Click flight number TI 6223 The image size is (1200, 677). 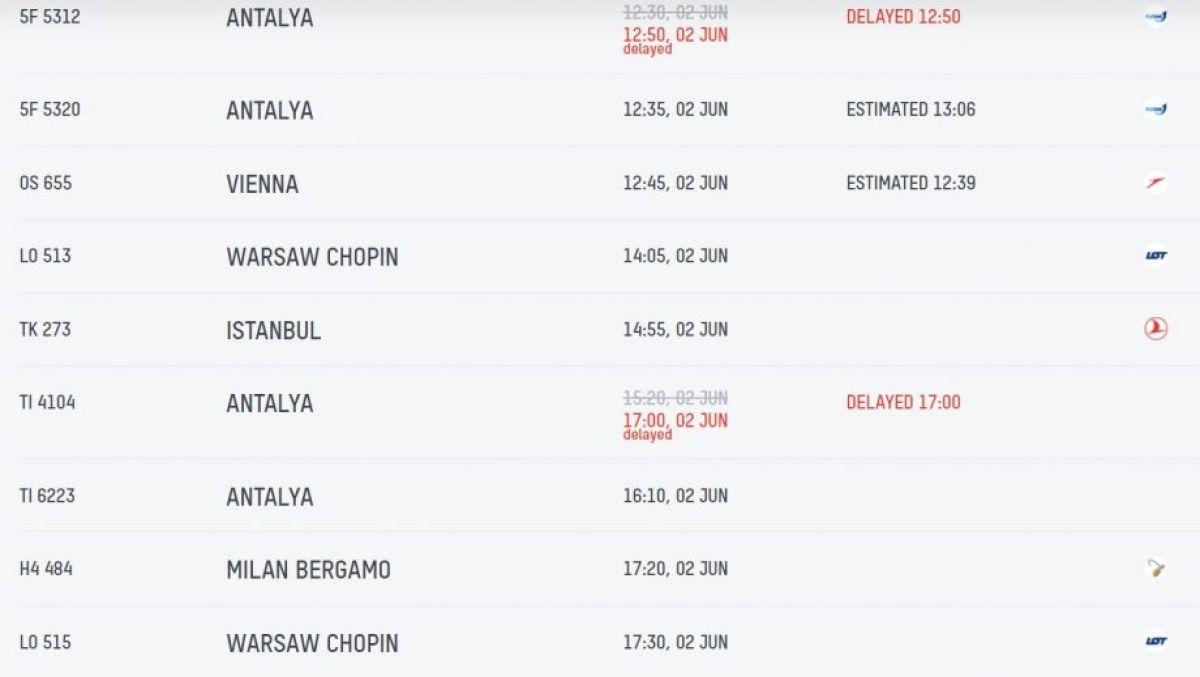(x=47, y=495)
